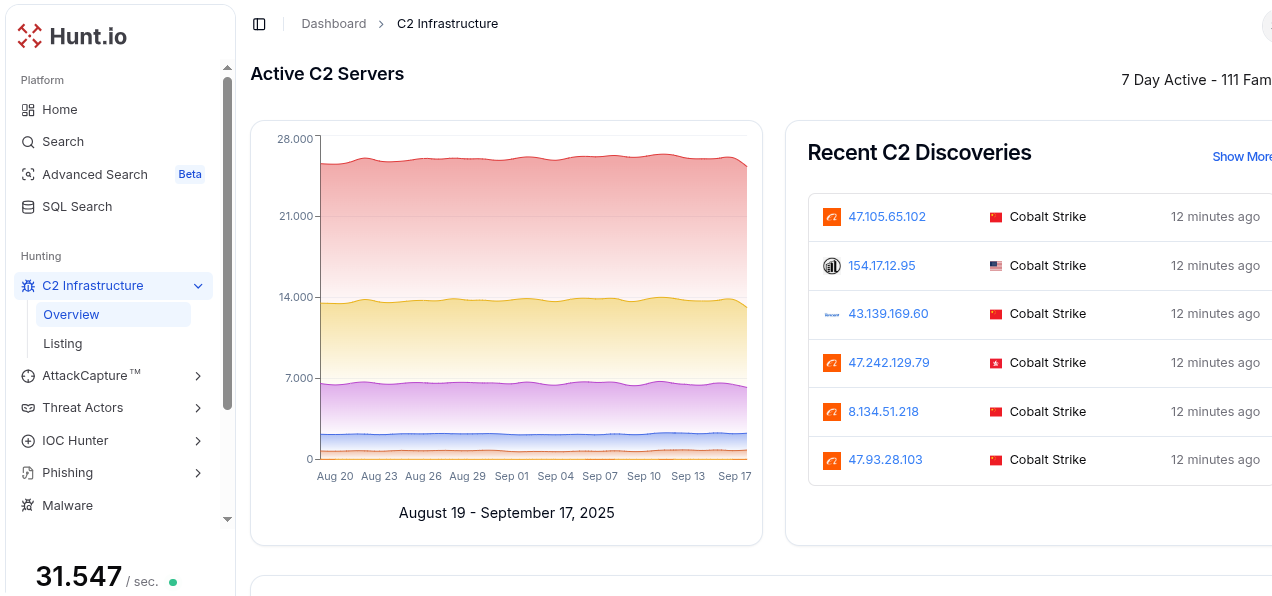Select the Listing menu item
Screen dimensions: 1272x596
tap(62, 344)
